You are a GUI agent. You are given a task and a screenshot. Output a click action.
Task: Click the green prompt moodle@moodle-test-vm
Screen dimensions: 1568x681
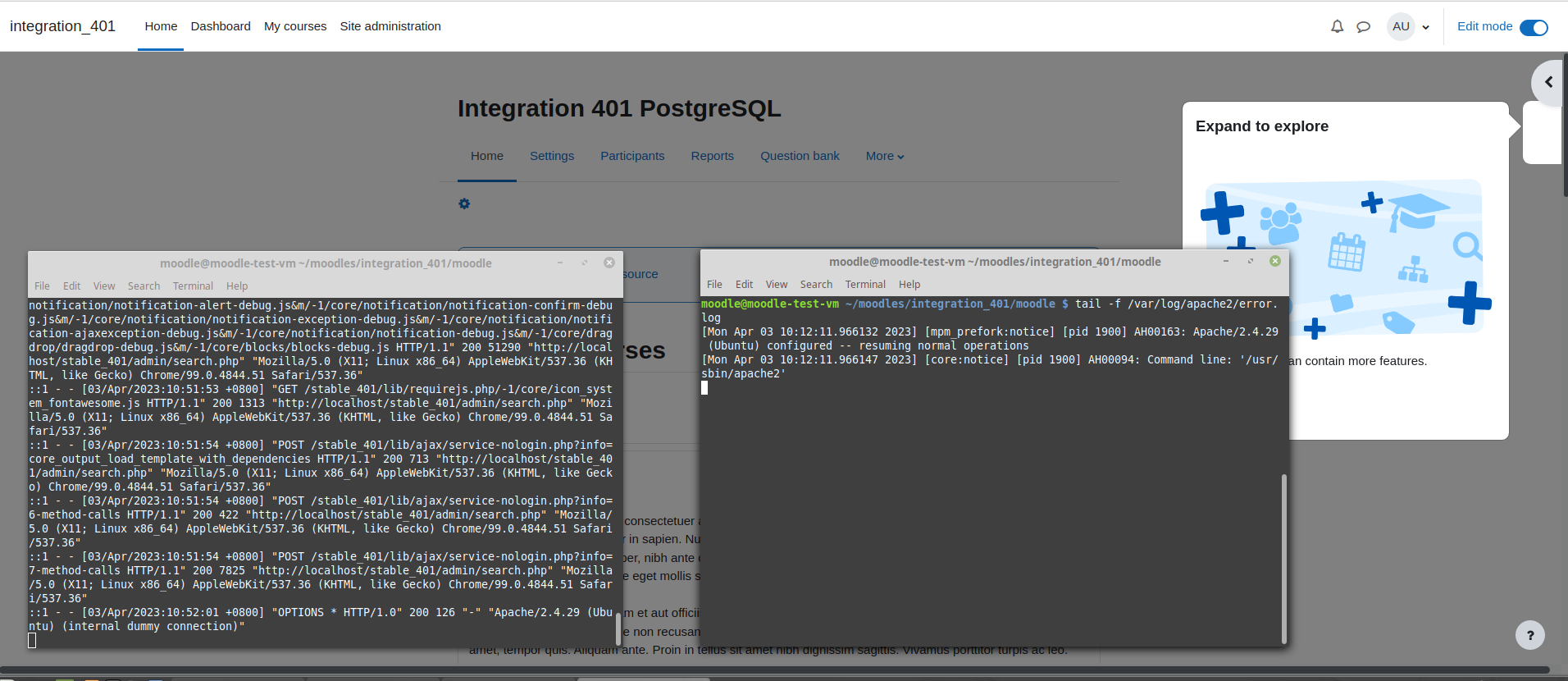pos(770,304)
